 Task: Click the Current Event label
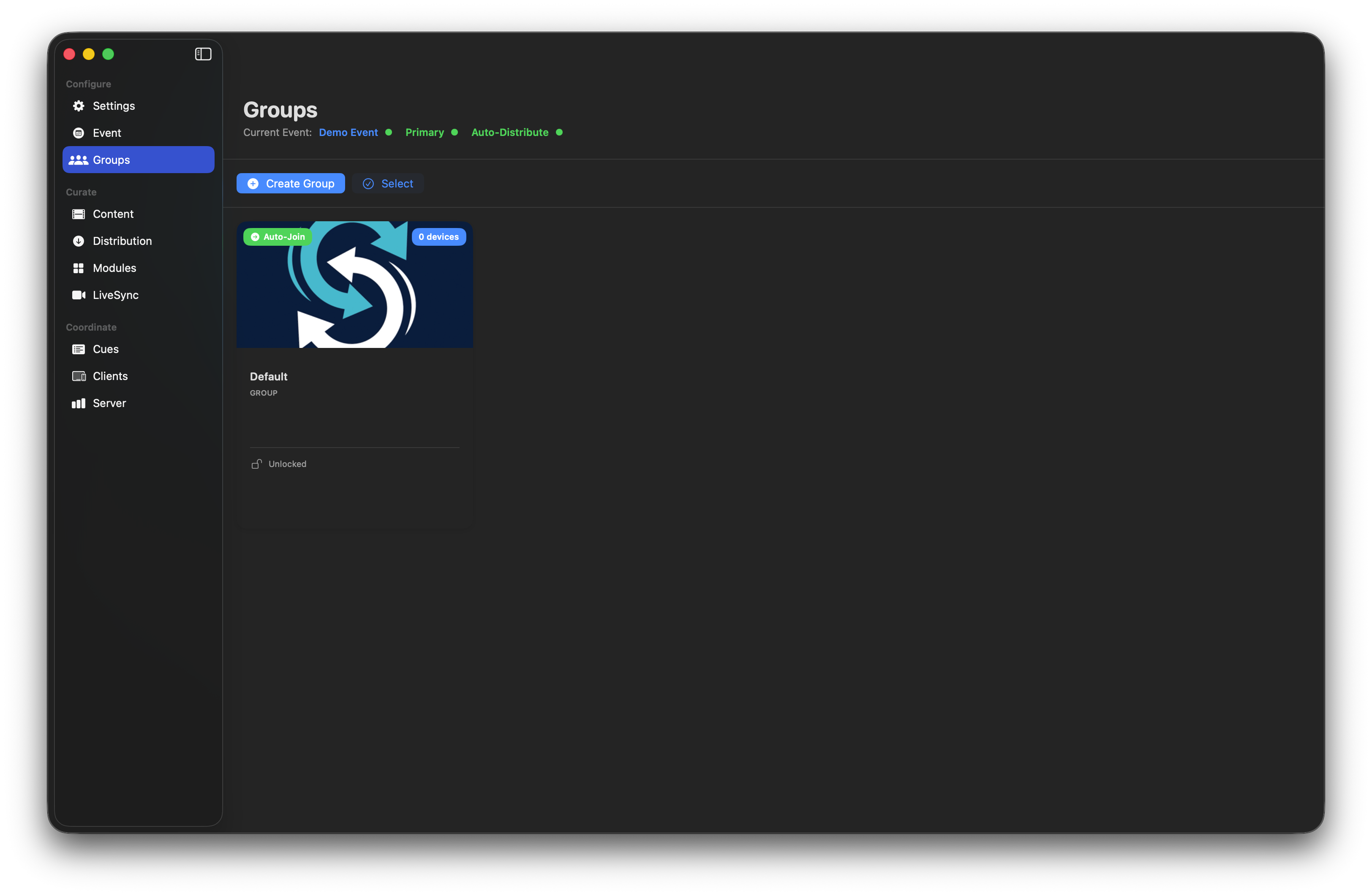[x=277, y=133]
